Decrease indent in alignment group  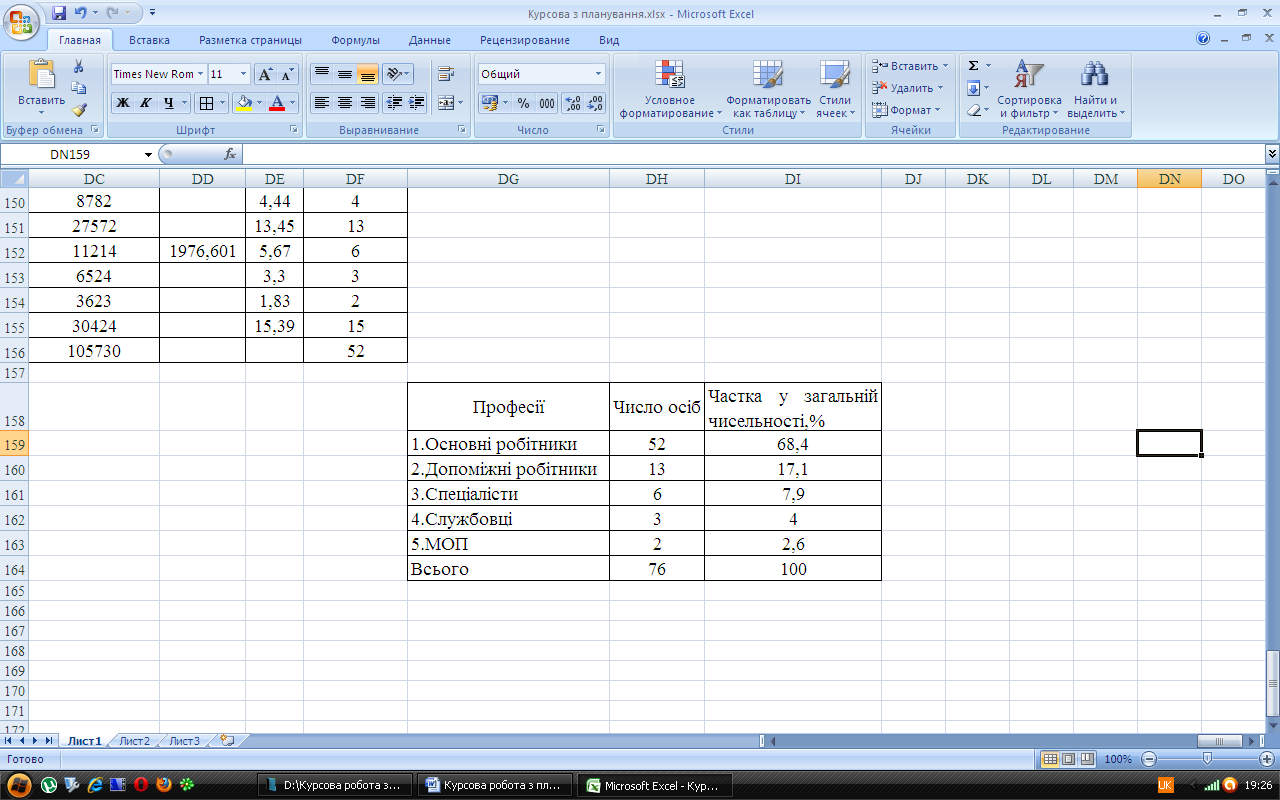click(x=394, y=102)
